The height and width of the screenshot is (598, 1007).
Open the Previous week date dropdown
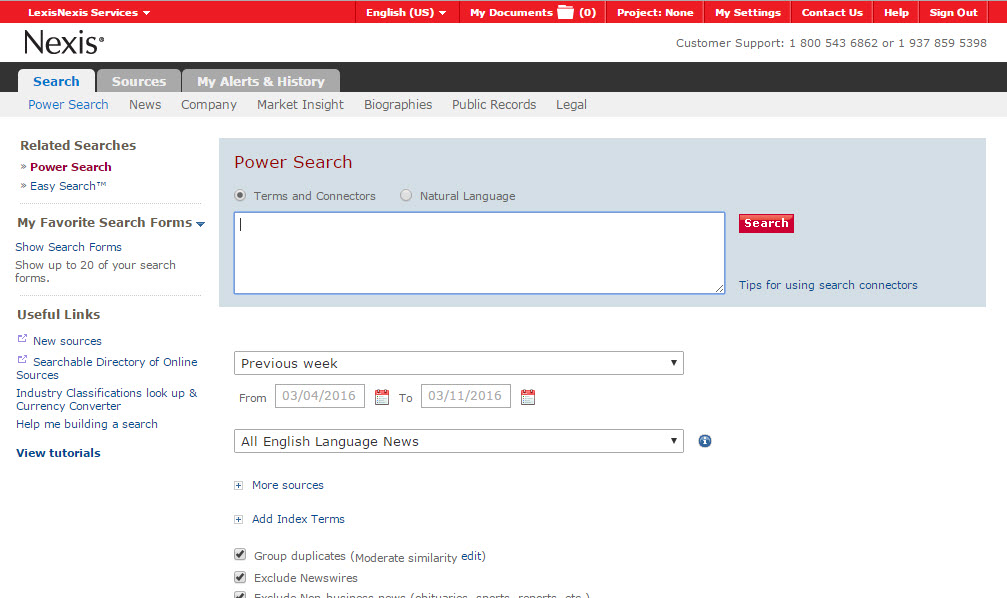459,363
